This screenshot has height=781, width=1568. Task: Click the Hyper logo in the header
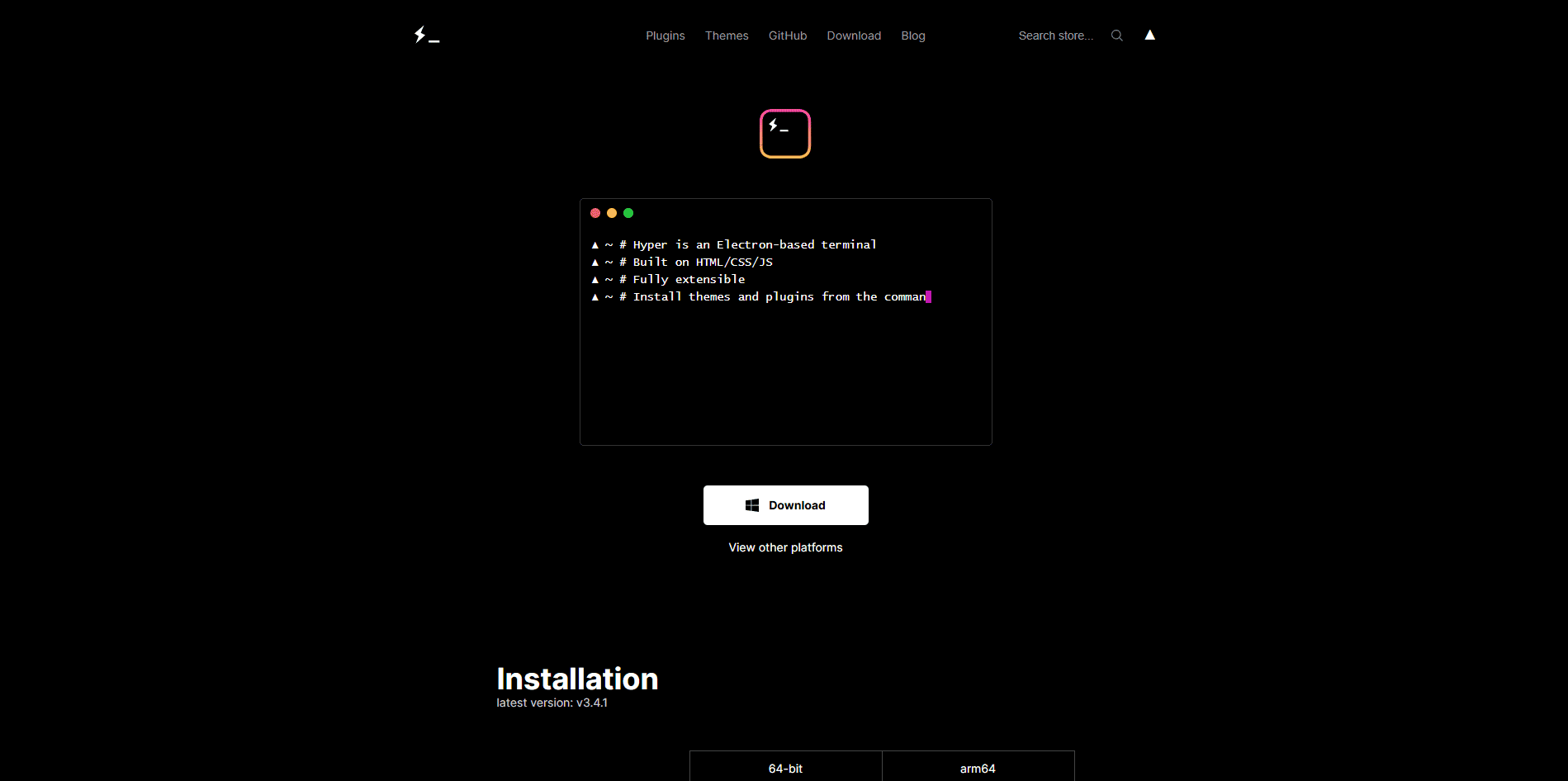[x=427, y=35]
